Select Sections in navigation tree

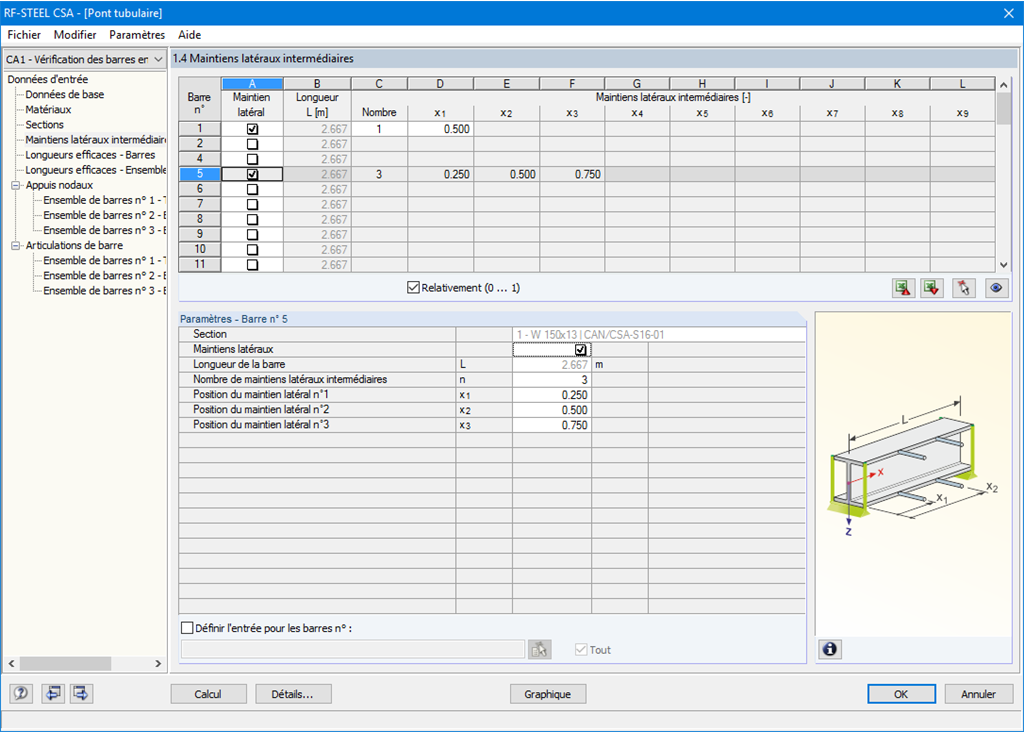pyautogui.click(x=44, y=125)
